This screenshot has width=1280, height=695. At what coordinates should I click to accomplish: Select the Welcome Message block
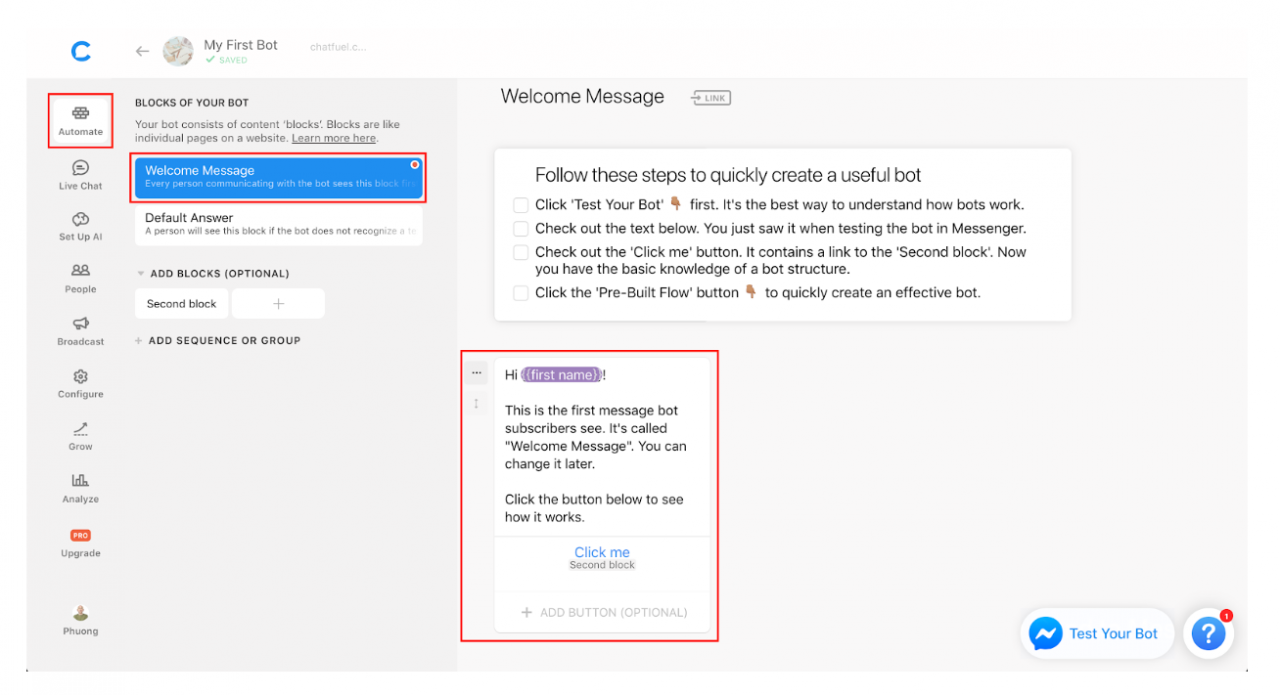(x=278, y=177)
